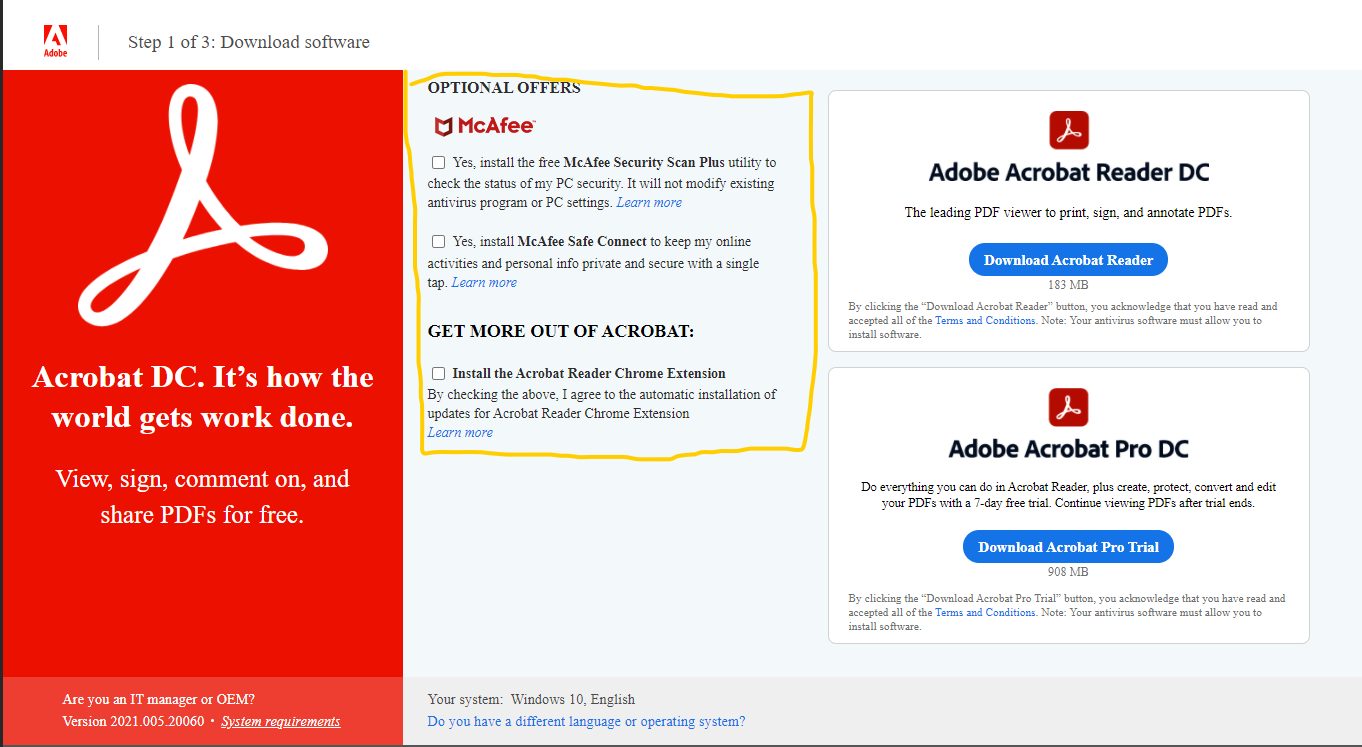The height and width of the screenshot is (747, 1362).
Task: Click the Version 2021.005.20060 text
Action: pyautogui.click(x=133, y=721)
